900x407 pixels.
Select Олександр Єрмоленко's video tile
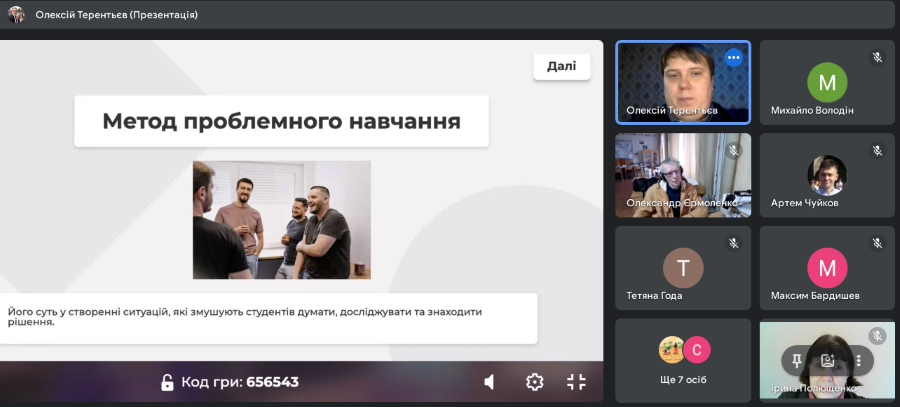(x=682, y=175)
